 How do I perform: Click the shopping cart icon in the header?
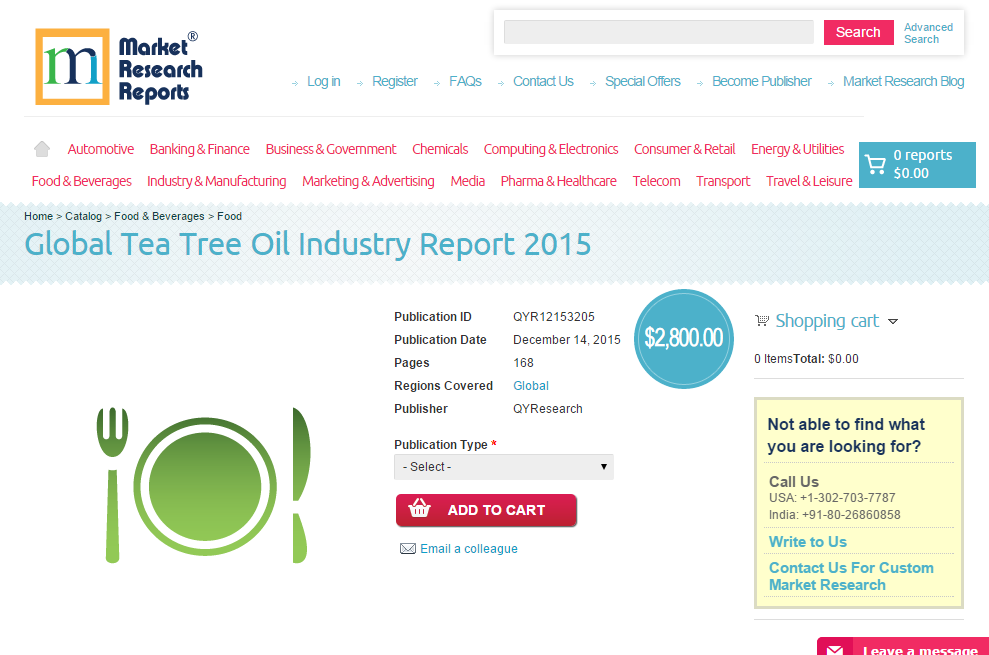[x=877, y=164]
